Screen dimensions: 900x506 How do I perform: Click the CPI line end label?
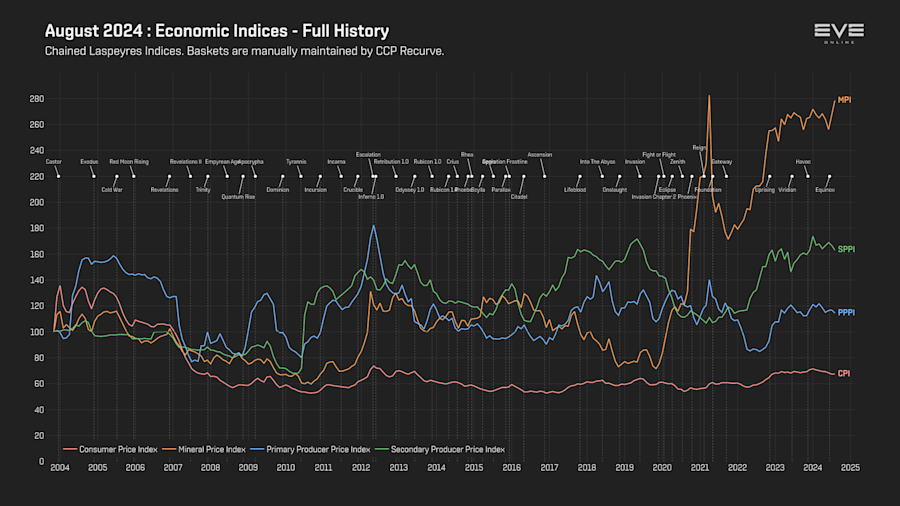844,373
